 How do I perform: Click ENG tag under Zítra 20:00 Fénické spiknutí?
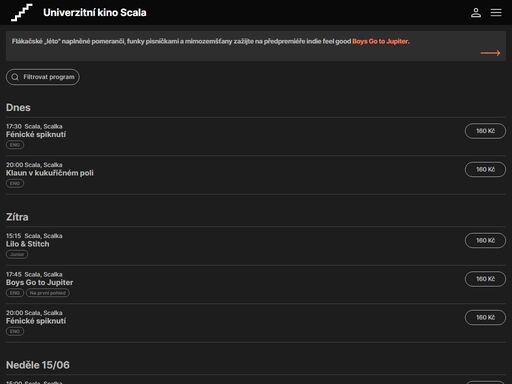coord(15,331)
